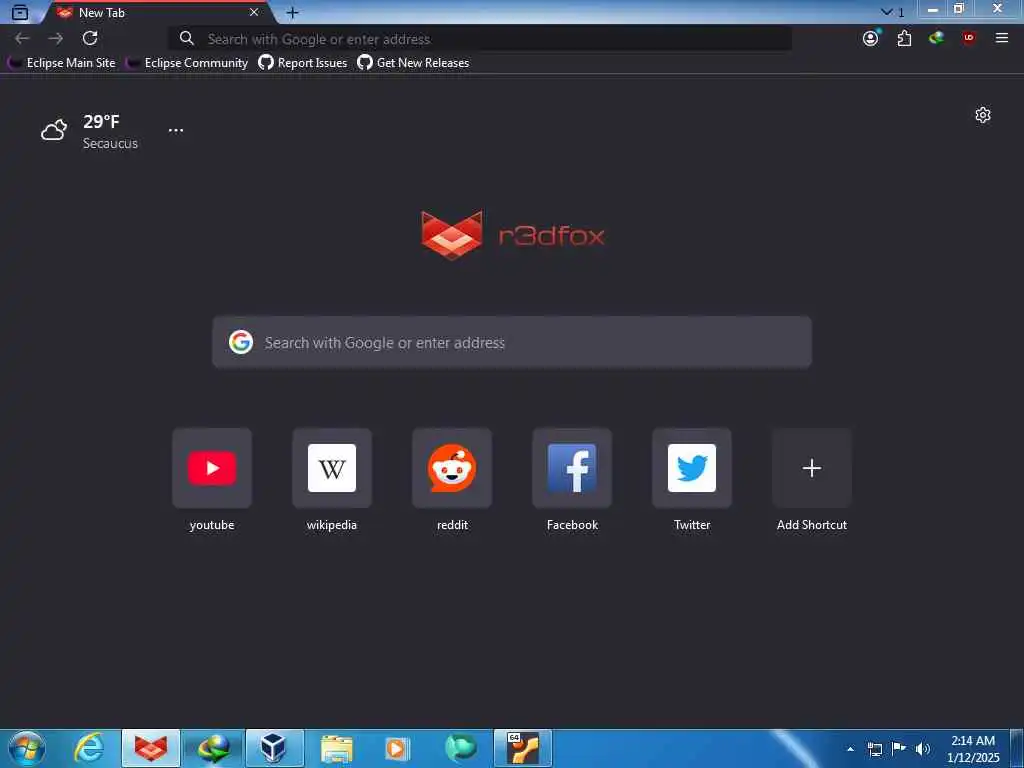Screen dimensions: 1024x768
Task: Open Eclipse Community bookmark
Action: pos(187,63)
